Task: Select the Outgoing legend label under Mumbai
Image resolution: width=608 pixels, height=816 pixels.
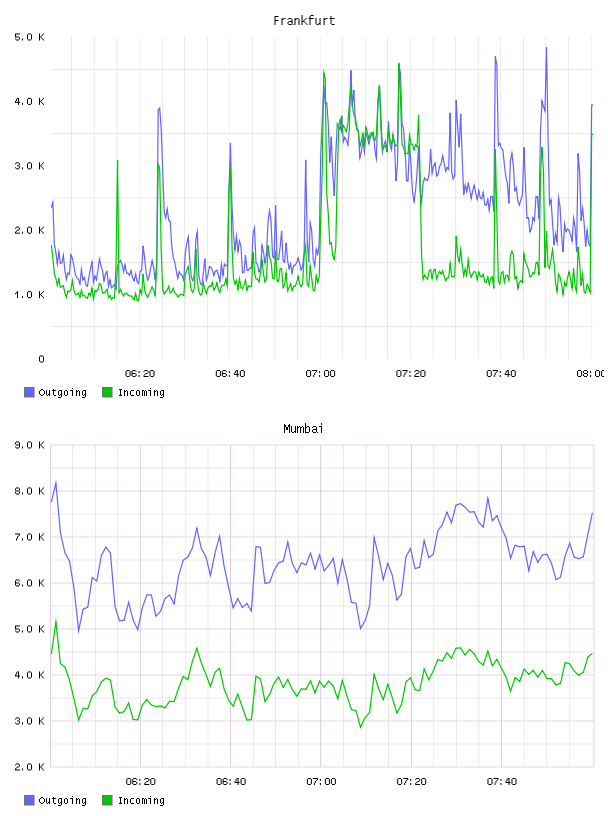Action: (62, 801)
